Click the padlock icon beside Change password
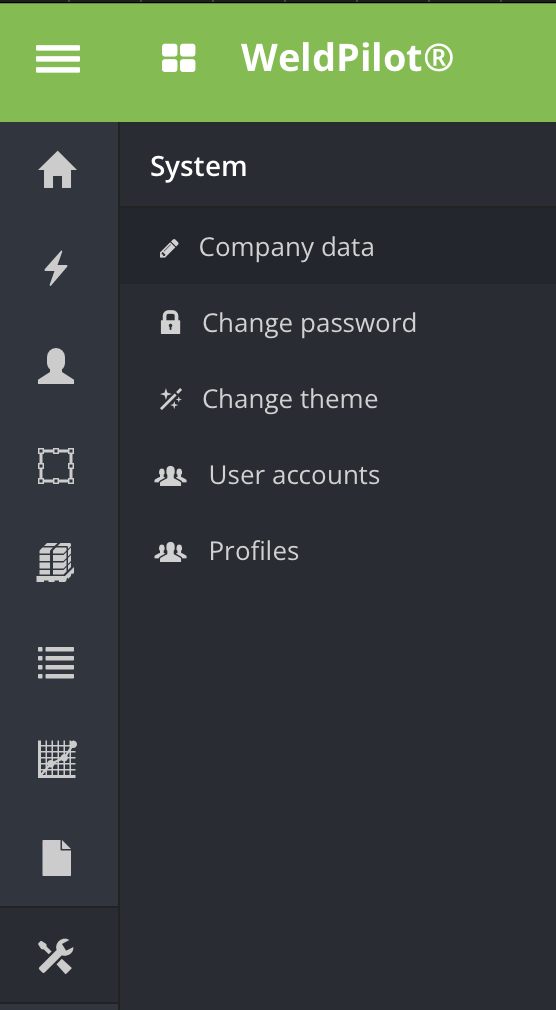Screen dimensions: 556x1010 [170, 322]
